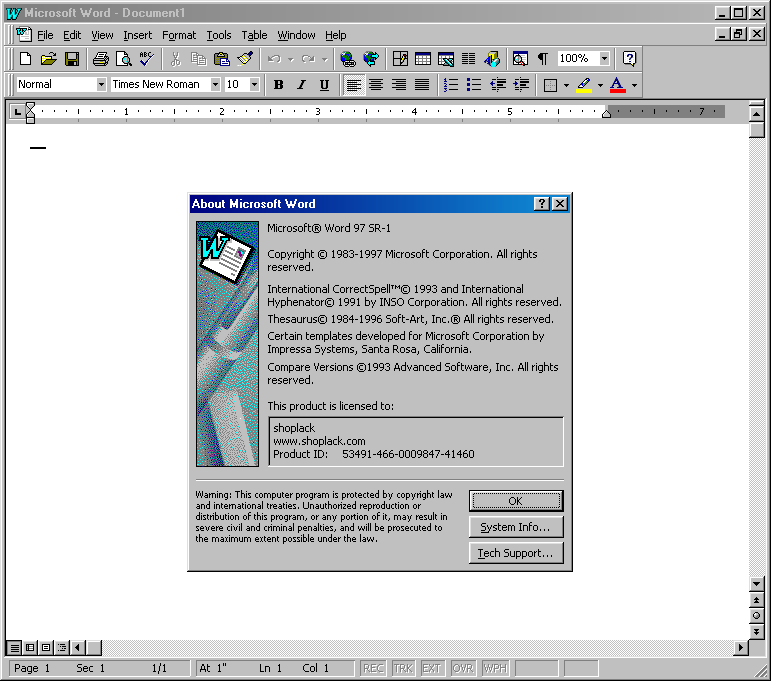The image size is (771, 681).
Task: Open the Insert menu
Action: [137, 35]
